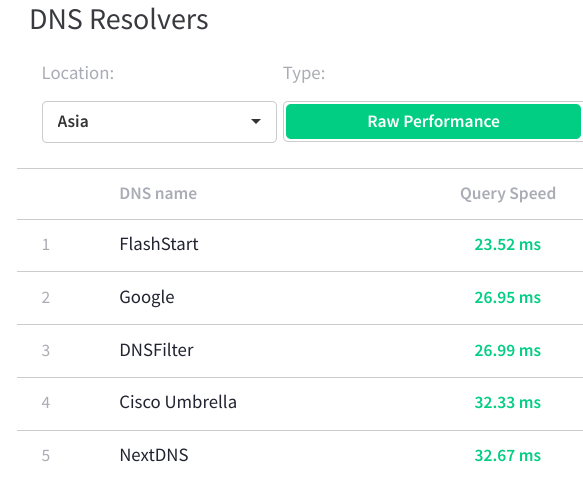Click the 26.95 ms query speed value
Image resolution: width=583 pixels, height=481 pixels.
point(508,297)
